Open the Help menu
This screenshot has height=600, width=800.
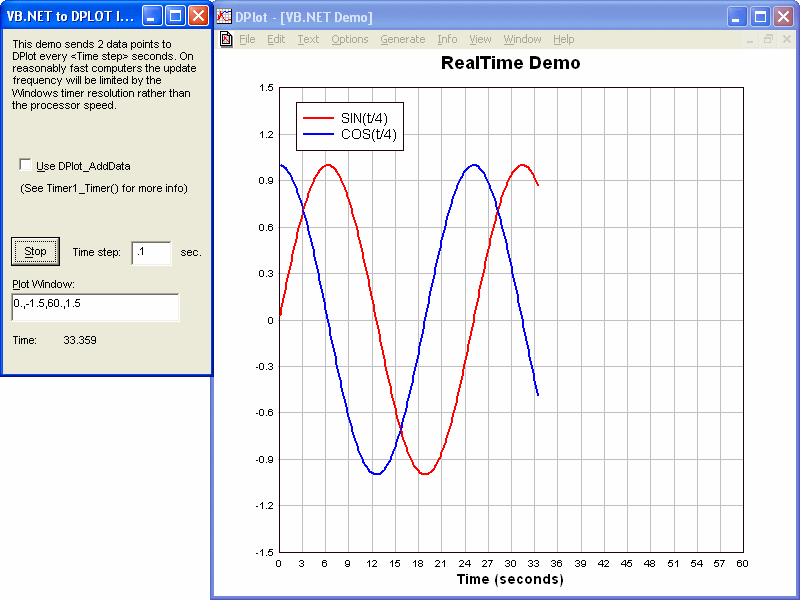(x=564, y=40)
